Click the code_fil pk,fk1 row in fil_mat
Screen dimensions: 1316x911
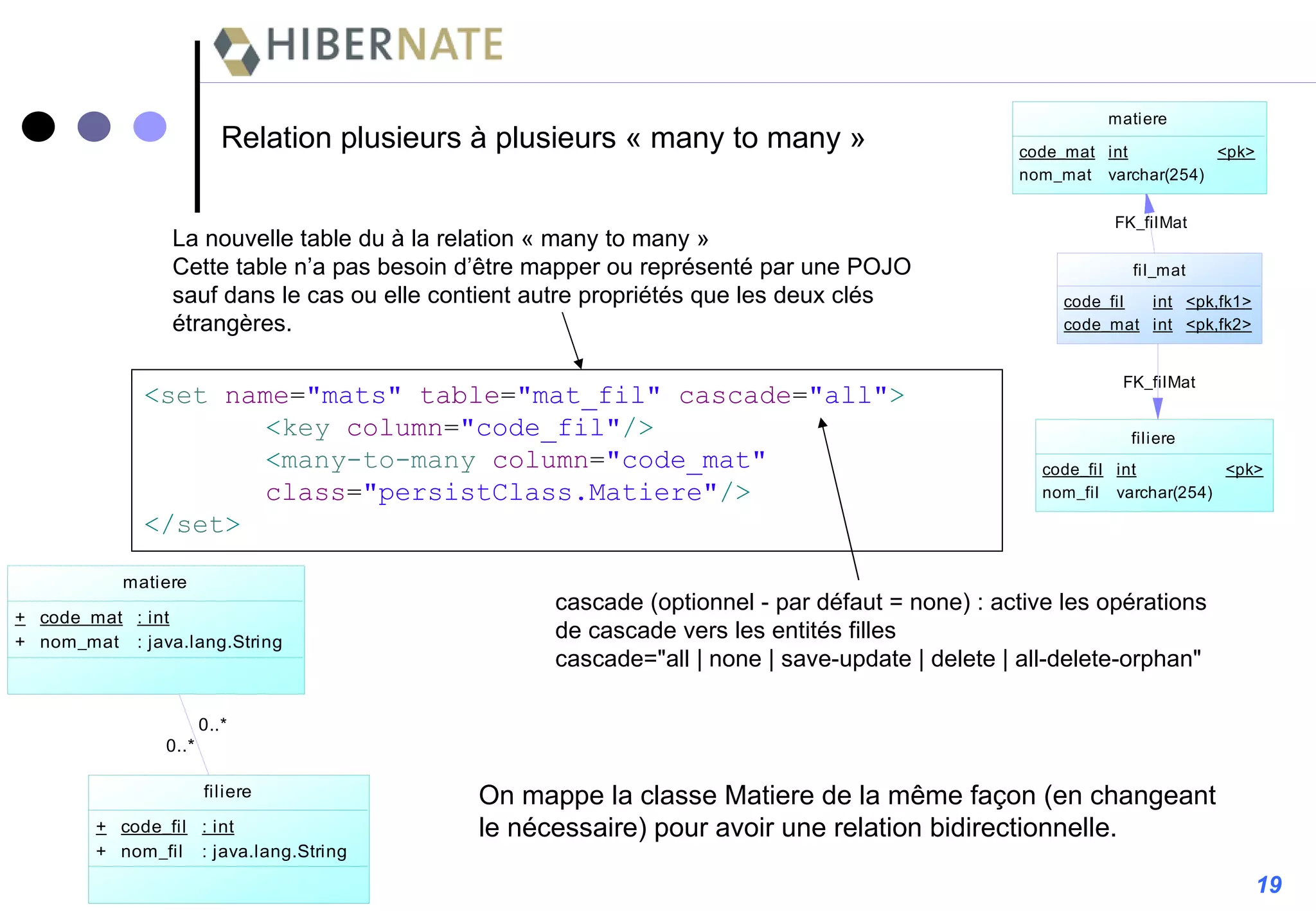coord(1157,302)
